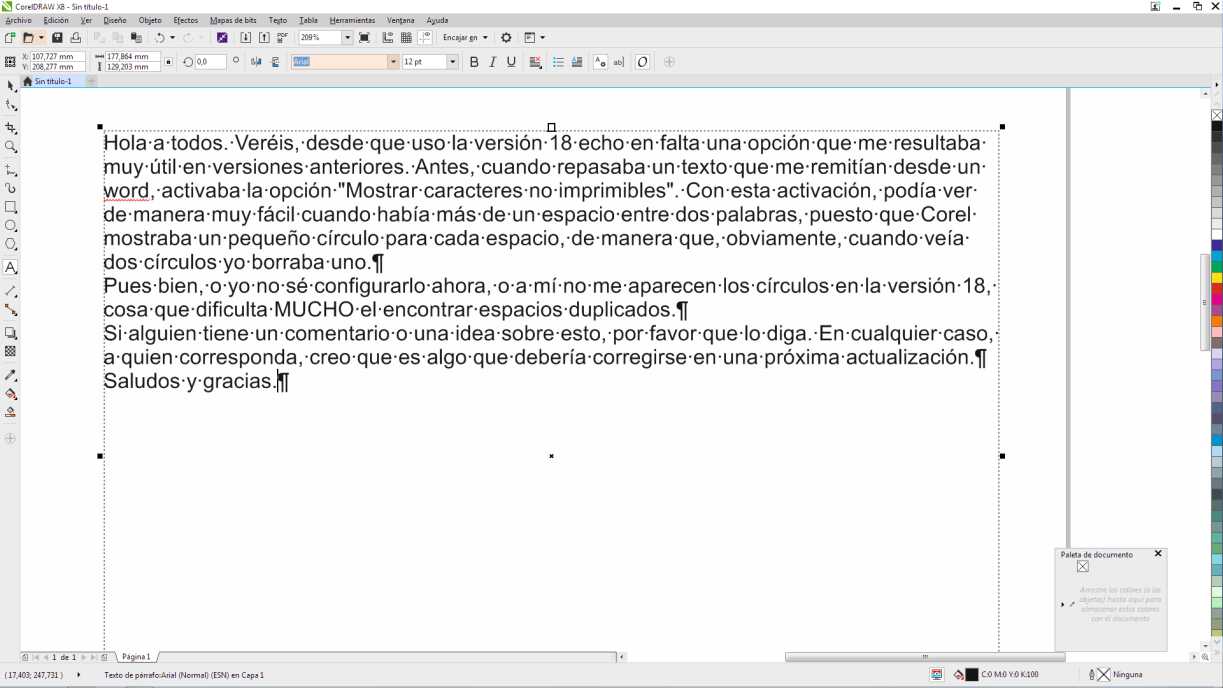
Task: Open the Archivo menu
Action: [x=18, y=20]
